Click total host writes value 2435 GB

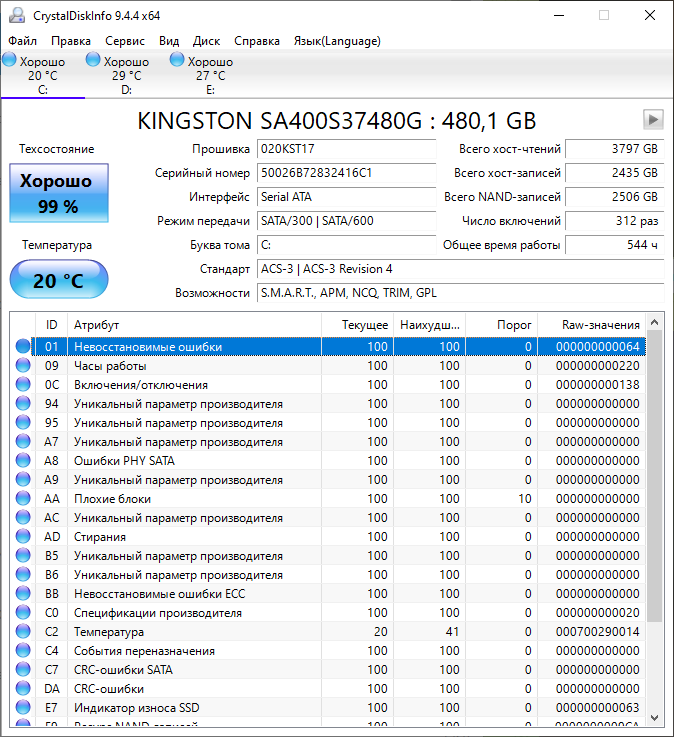614,173
